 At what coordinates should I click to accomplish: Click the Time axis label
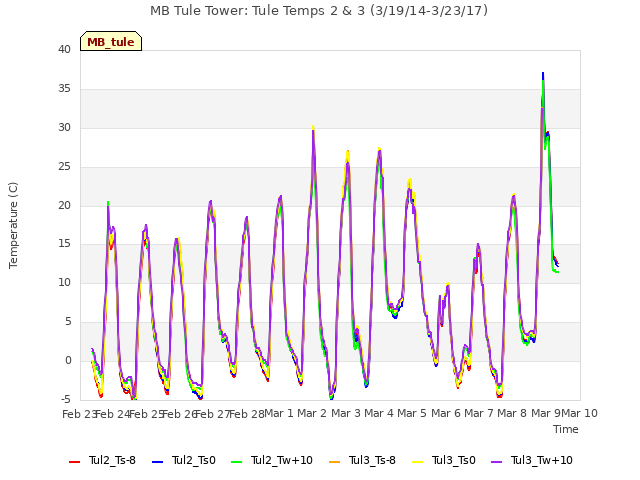[566, 429]
